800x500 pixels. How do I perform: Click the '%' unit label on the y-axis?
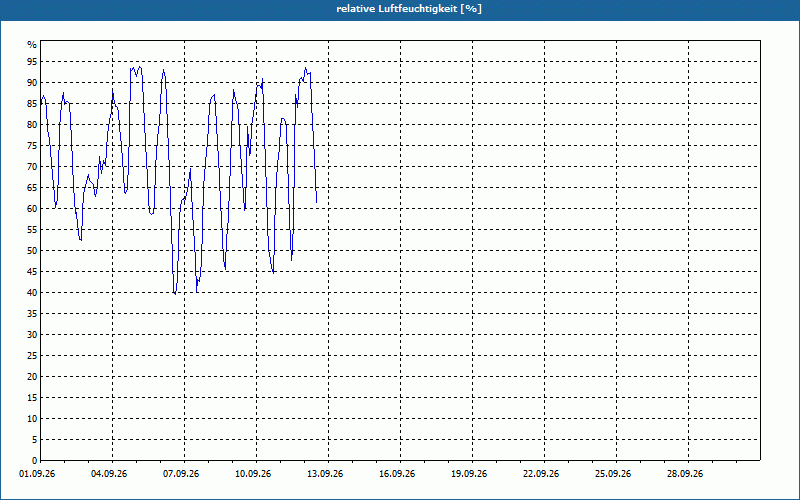pyautogui.click(x=32, y=44)
